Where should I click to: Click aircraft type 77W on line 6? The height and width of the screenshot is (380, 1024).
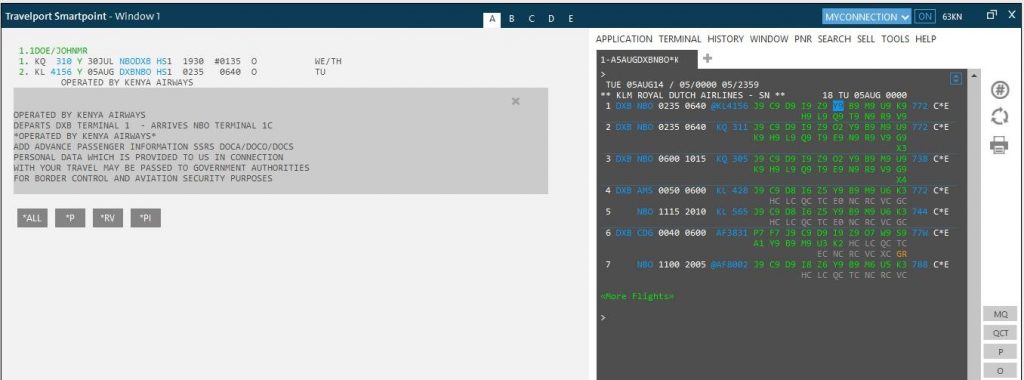920,233
